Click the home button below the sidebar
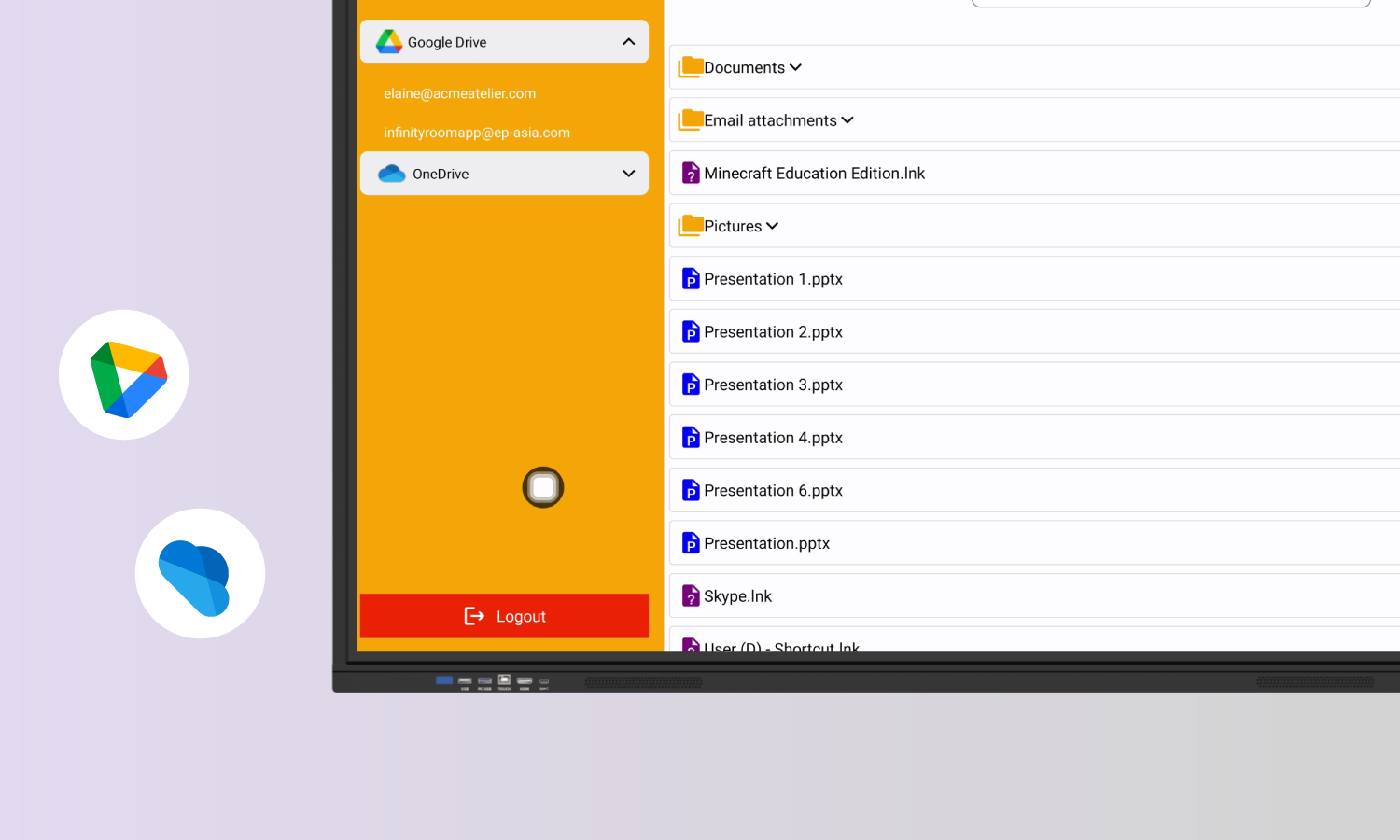1400x840 pixels. click(x=542, y=486)
